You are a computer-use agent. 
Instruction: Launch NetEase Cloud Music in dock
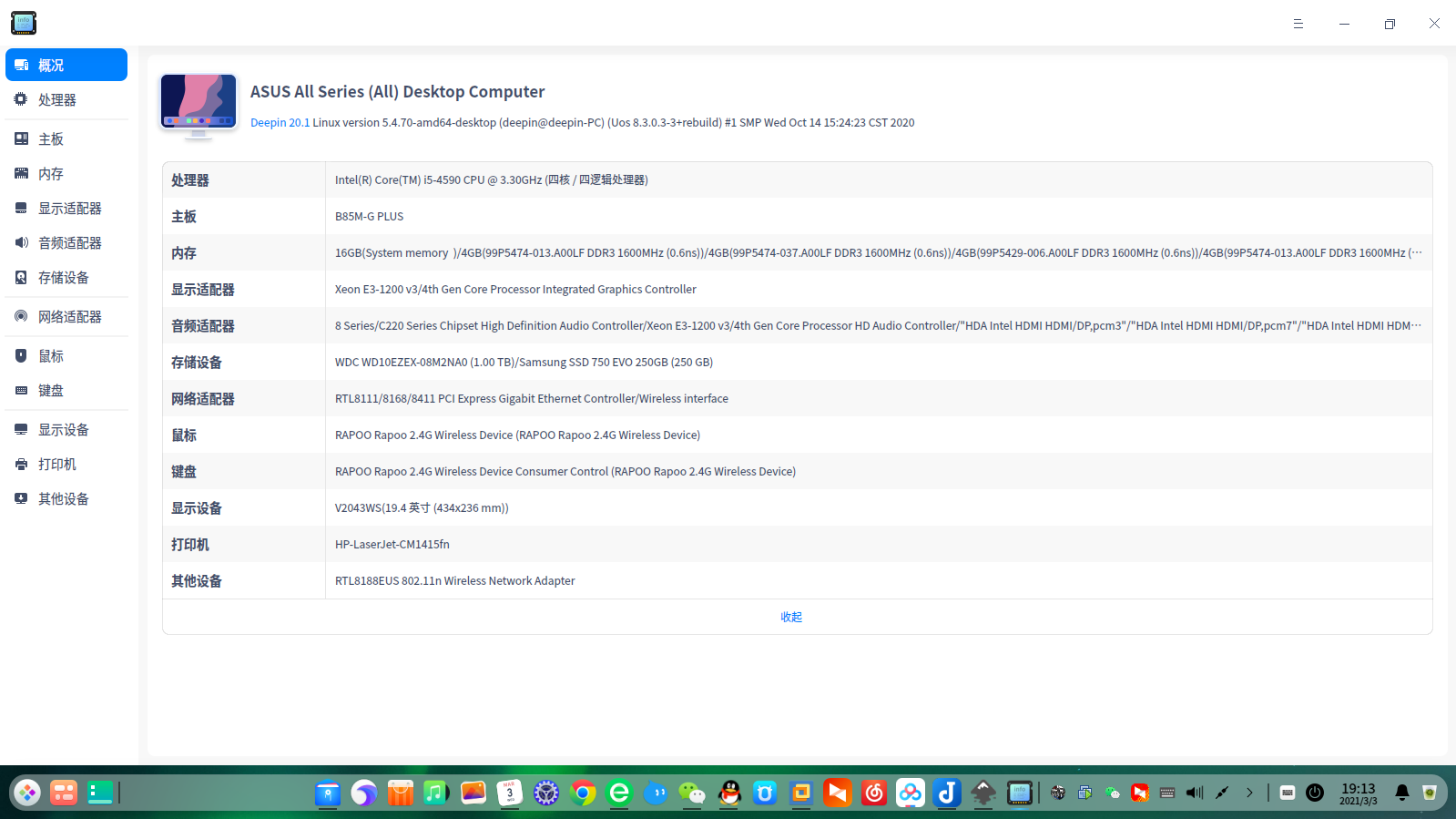click(874, 793)
